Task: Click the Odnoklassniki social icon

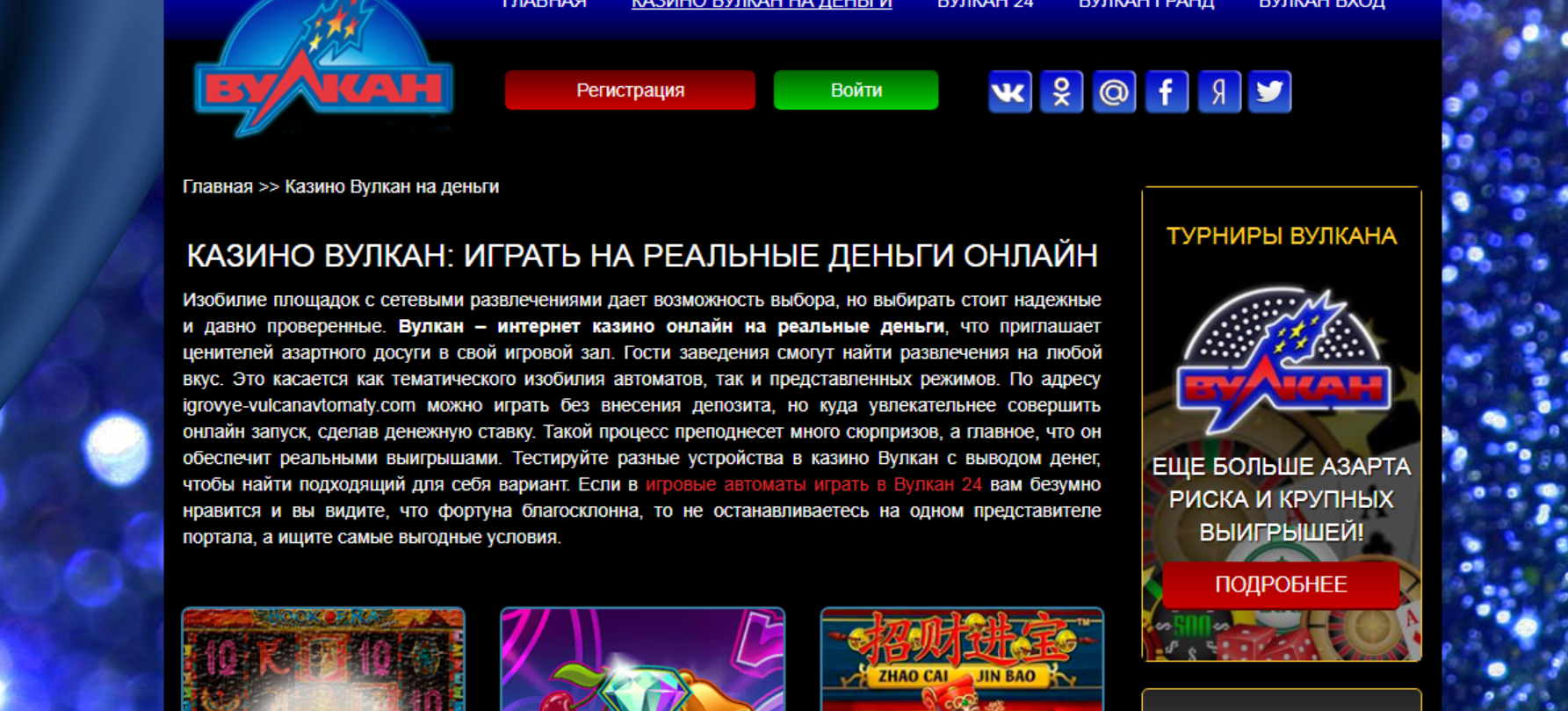Action: 1061,91
